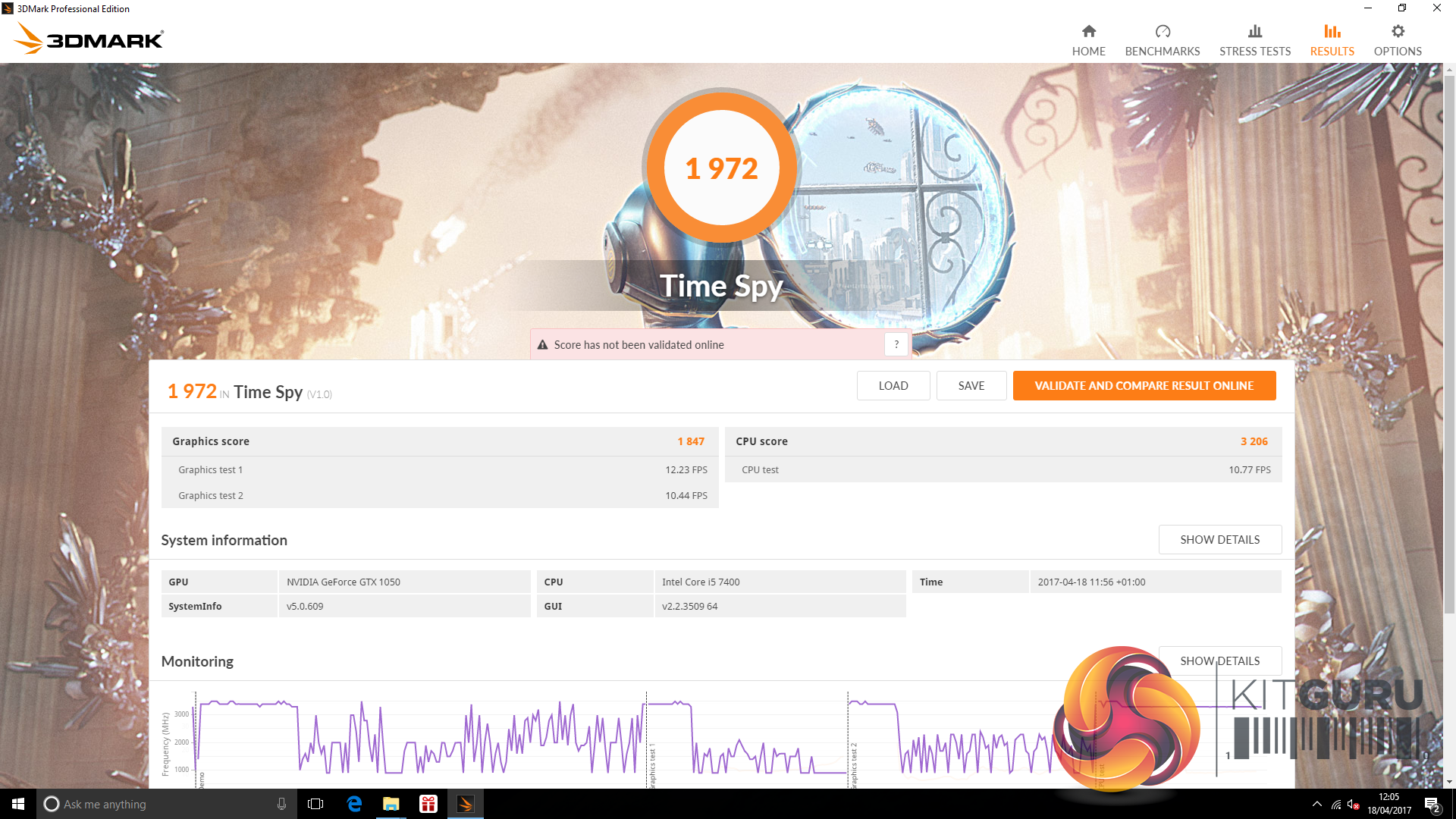Click Validate and Compare Result Online
Viewport: 1456px width, 819px height.
pyautogui.click(x=1144, y=385)
